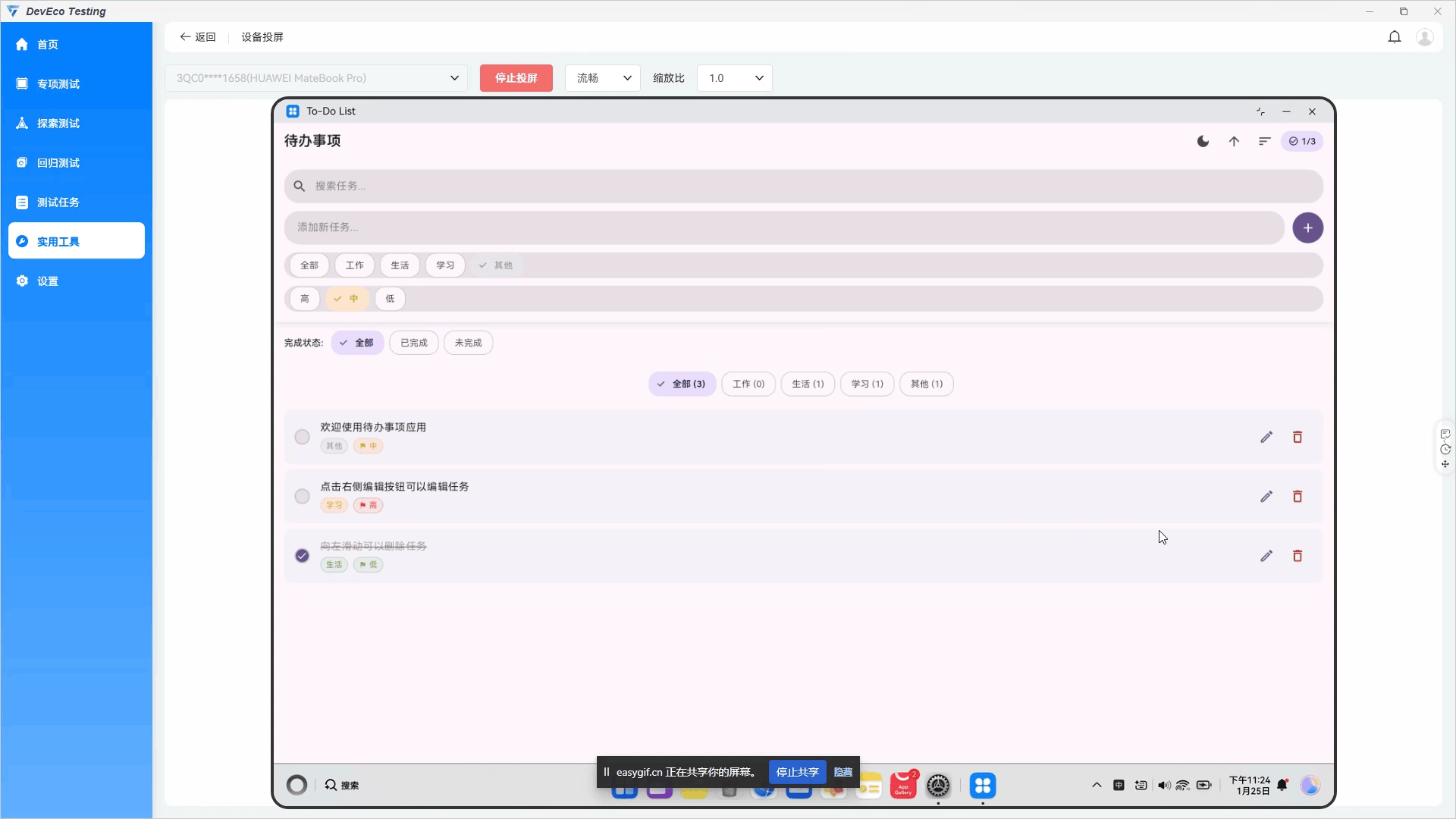1456x819 pixels.
Task: Expand the device selection dropdown
Action: (x=316, y=78)
